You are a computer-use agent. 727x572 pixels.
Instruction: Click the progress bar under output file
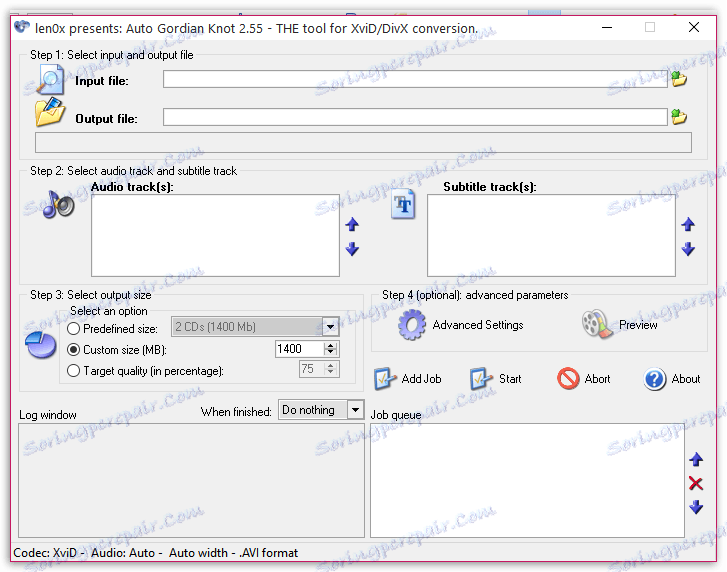pyautogui.click(x=364, y=142)
